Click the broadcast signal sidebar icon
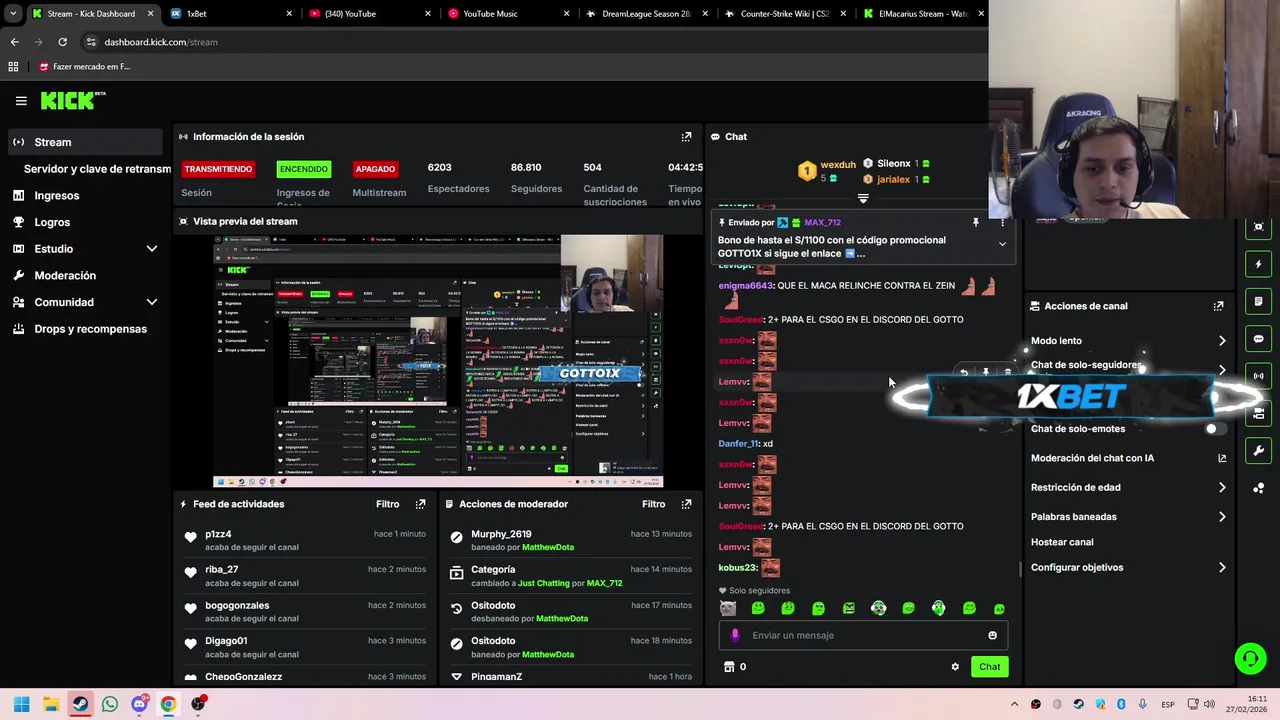The width and height of the screenshot is (1280, 720). 1258,376
